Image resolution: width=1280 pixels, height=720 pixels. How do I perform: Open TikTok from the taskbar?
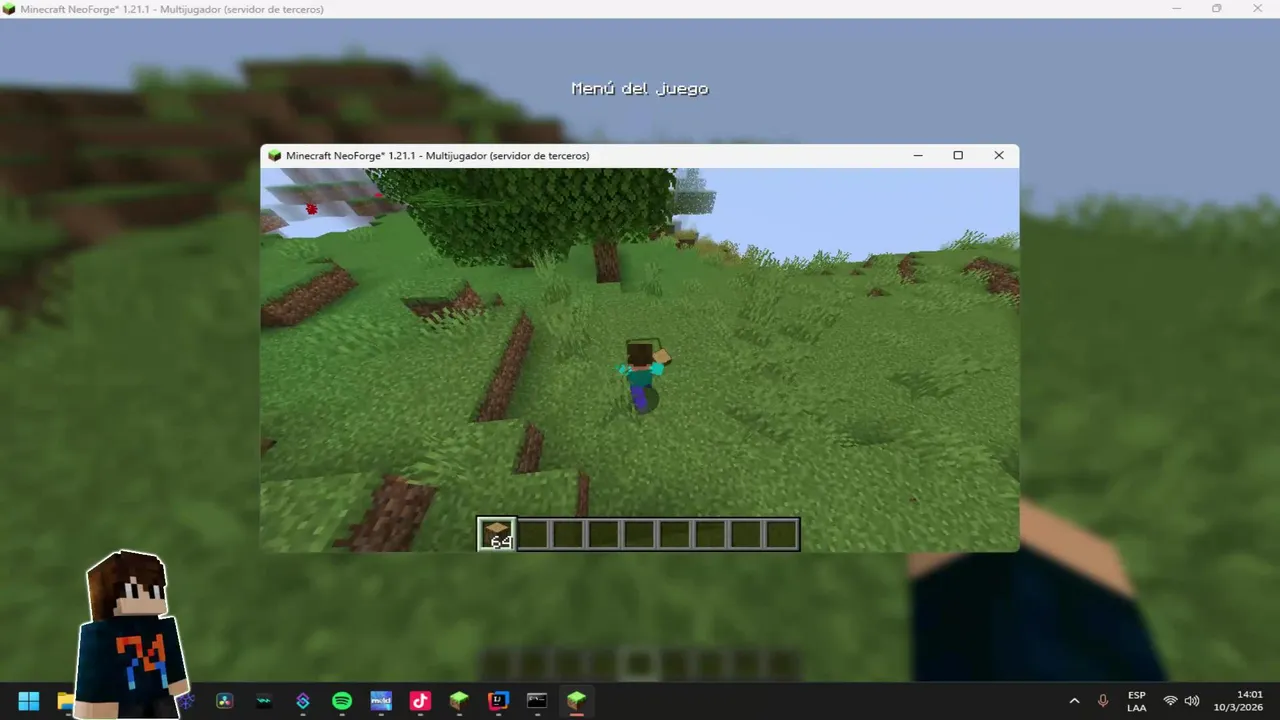(420, 701)
